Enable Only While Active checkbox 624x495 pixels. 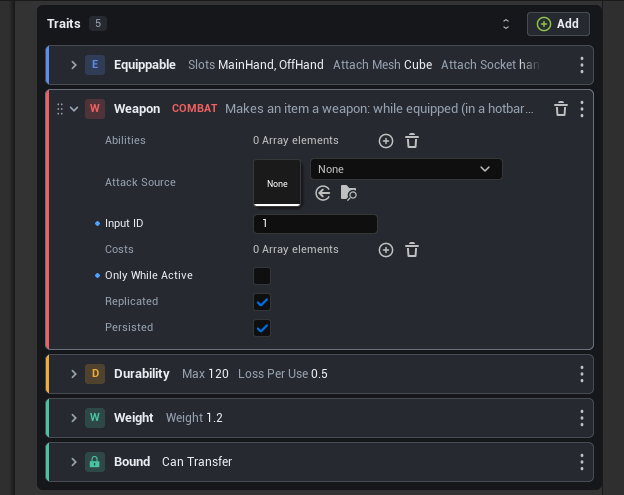point(262,276)
